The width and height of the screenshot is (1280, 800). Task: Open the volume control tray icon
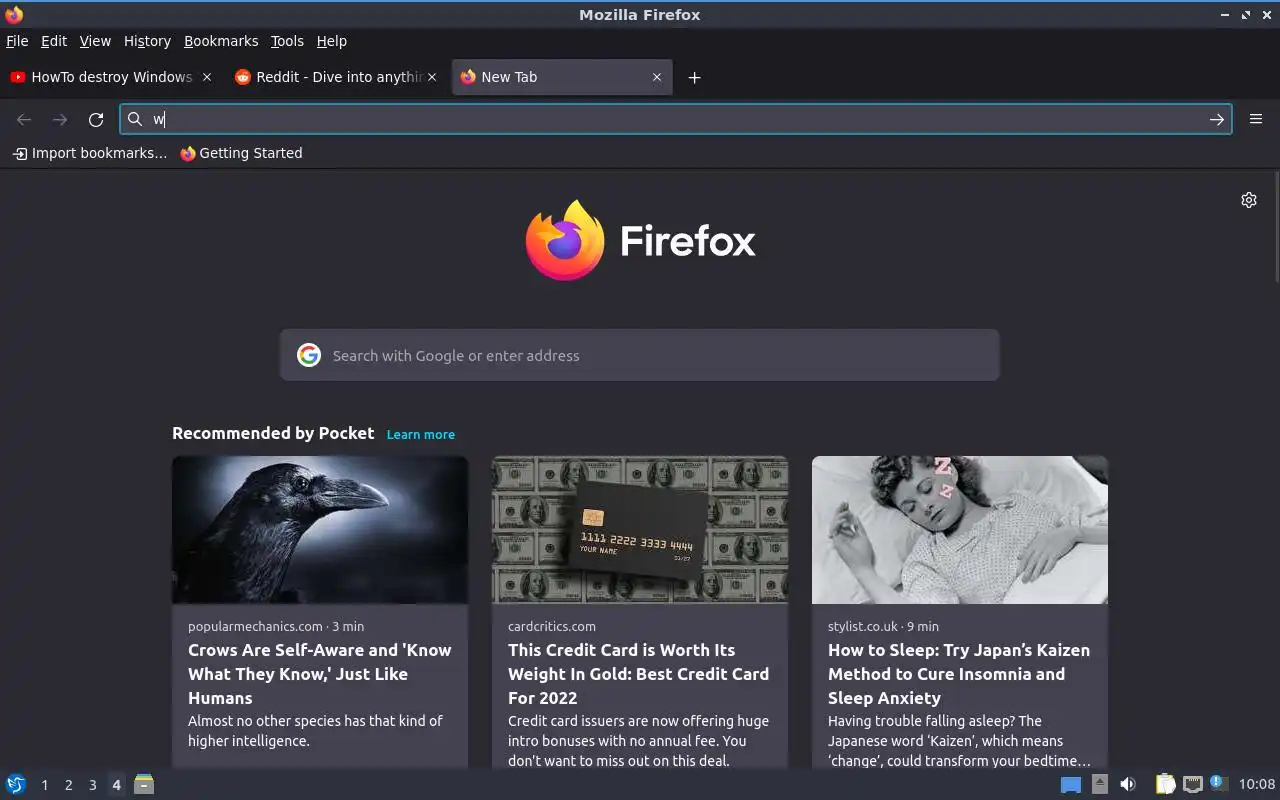point(1128,784)
